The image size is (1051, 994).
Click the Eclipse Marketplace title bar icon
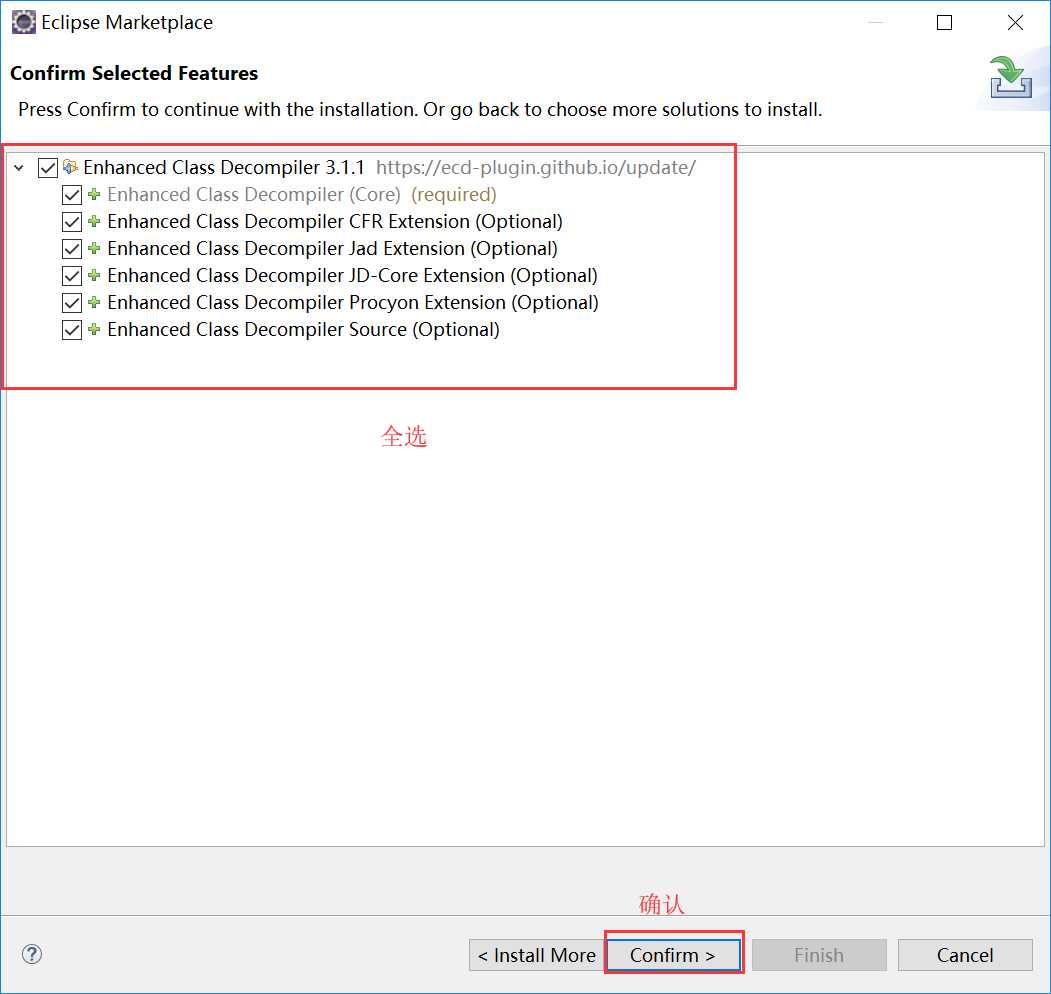(23, 22)
